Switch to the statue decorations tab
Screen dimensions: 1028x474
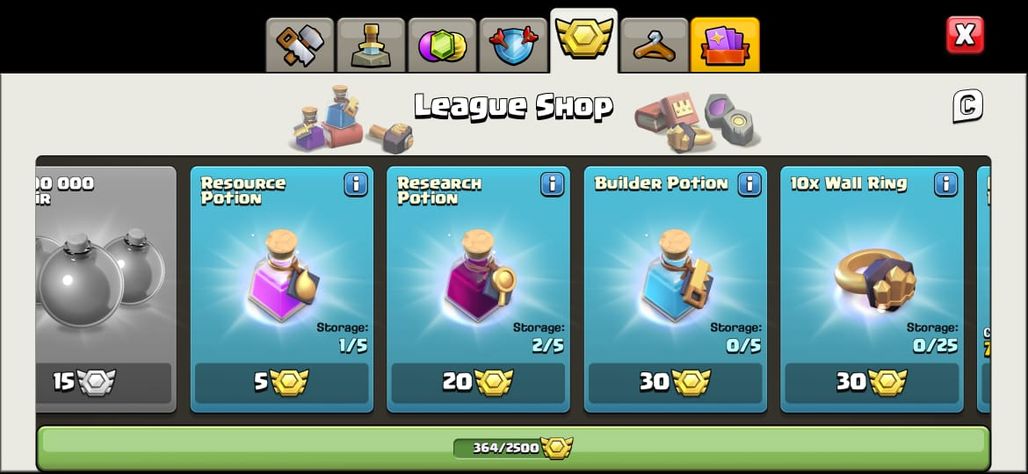point(371,45)
